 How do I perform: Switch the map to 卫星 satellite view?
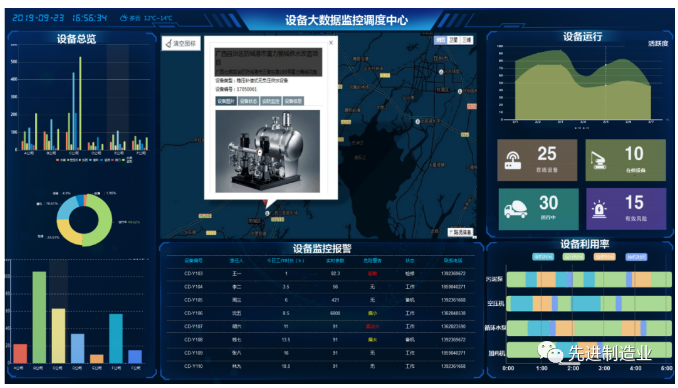point(453,40)
